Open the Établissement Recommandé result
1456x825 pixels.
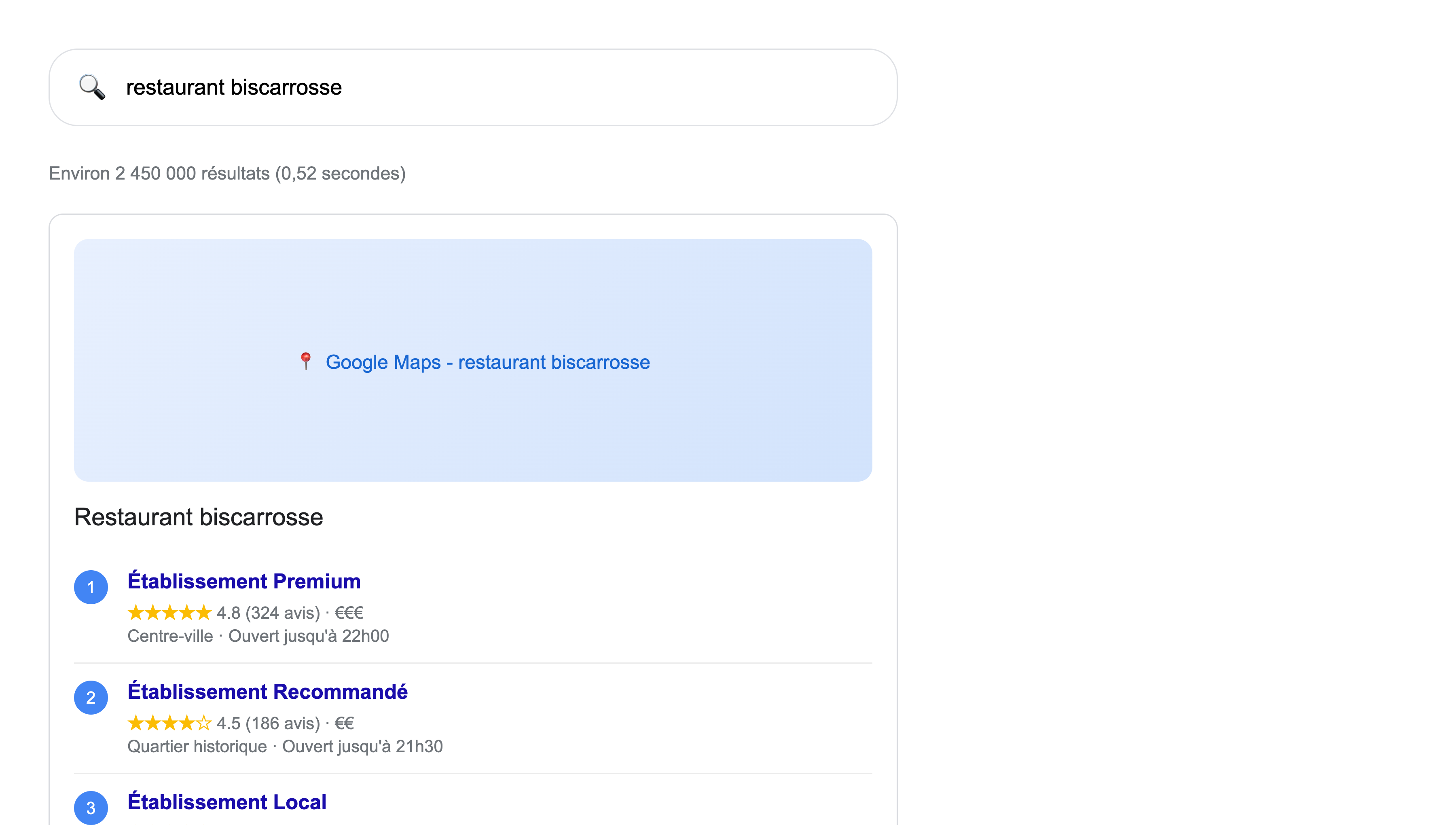(x=268, y=692)
